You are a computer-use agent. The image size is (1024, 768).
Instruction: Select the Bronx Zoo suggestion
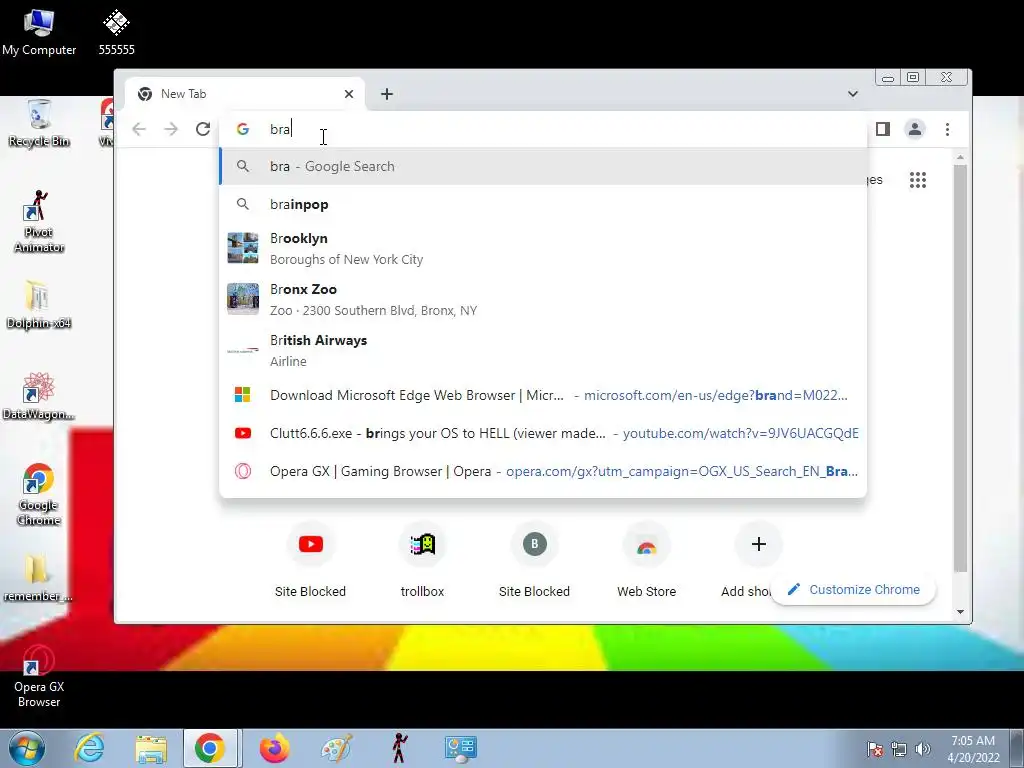coord(543,299)
